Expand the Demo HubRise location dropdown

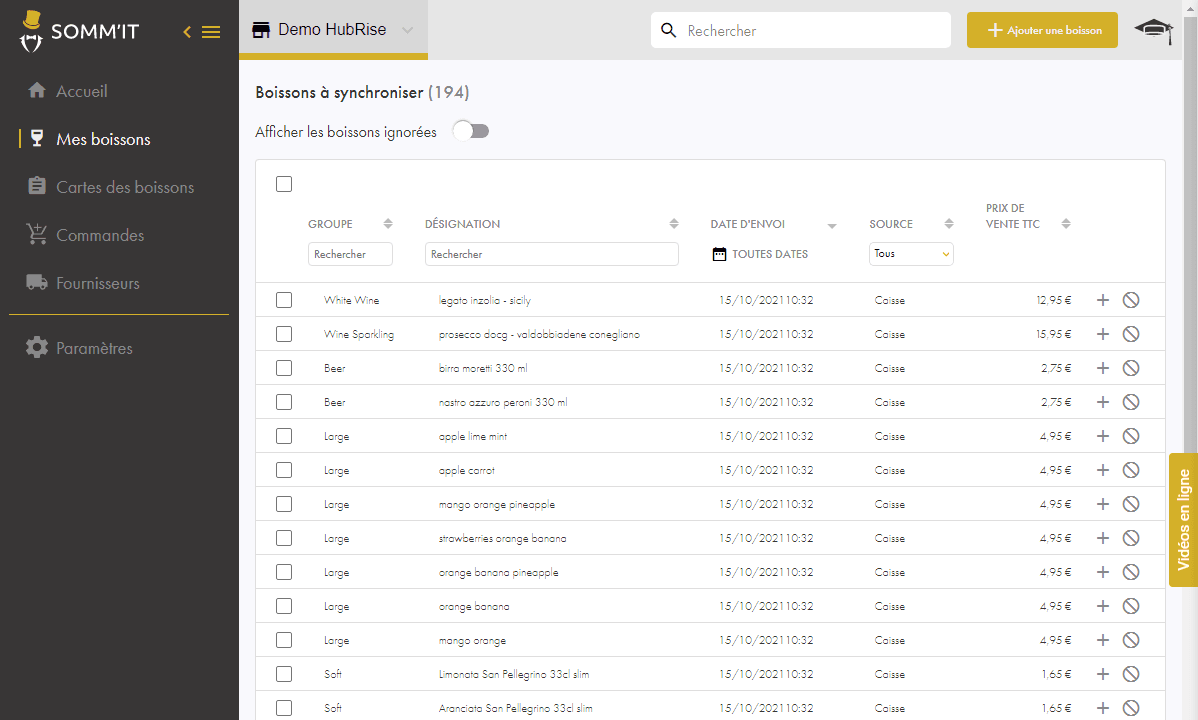click(407, 30)
